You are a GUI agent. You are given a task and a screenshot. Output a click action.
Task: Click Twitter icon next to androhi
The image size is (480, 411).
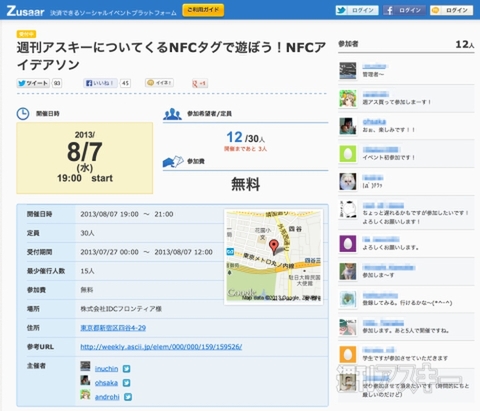click(128, 397)
